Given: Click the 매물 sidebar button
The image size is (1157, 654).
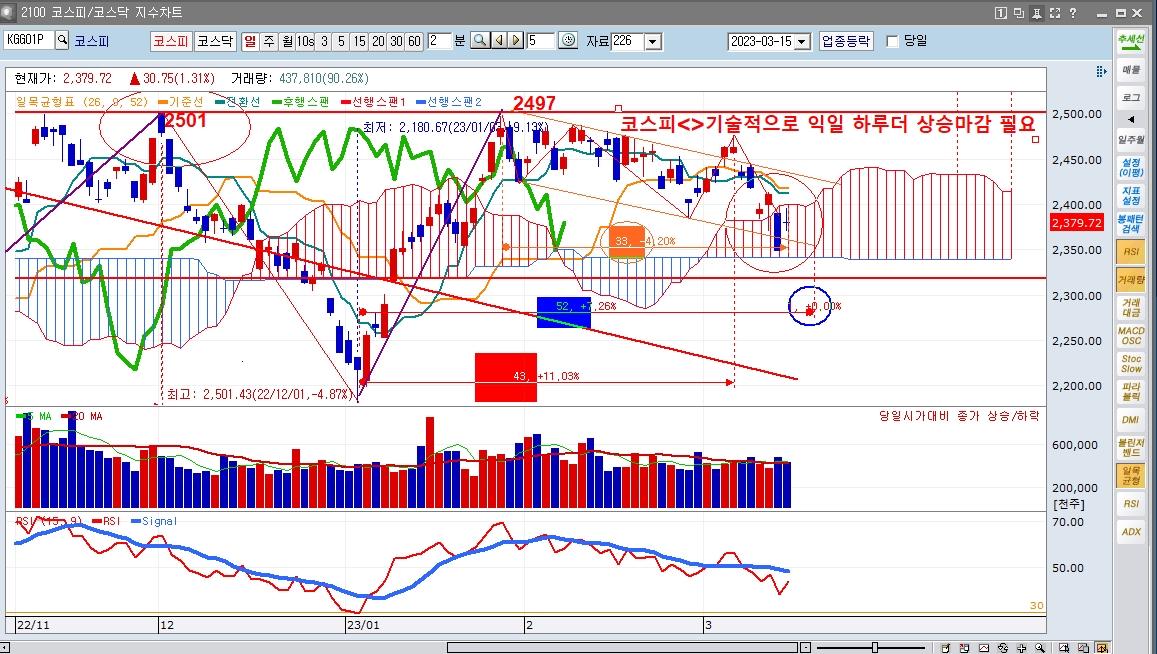Looking at the screenshot, I should pos(1130,70).
